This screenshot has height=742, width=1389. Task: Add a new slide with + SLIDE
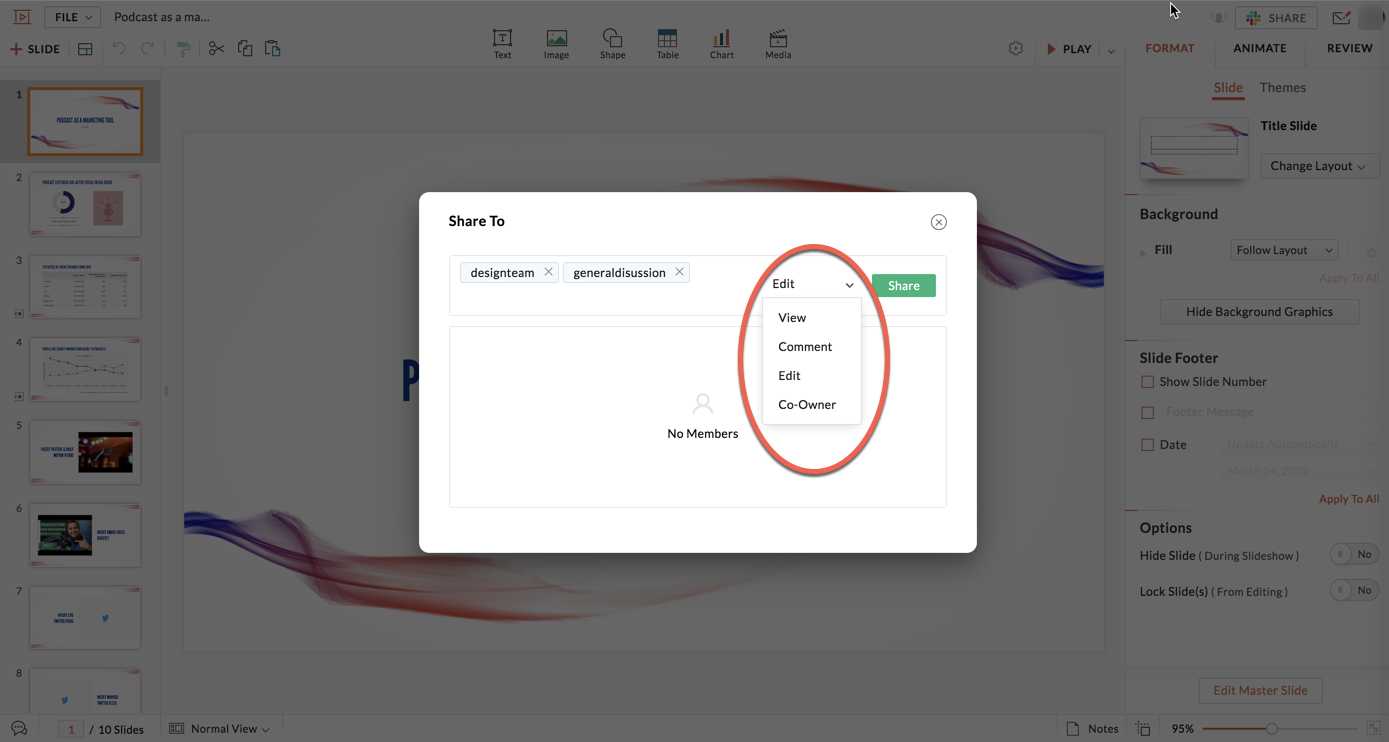coord(35,49)
